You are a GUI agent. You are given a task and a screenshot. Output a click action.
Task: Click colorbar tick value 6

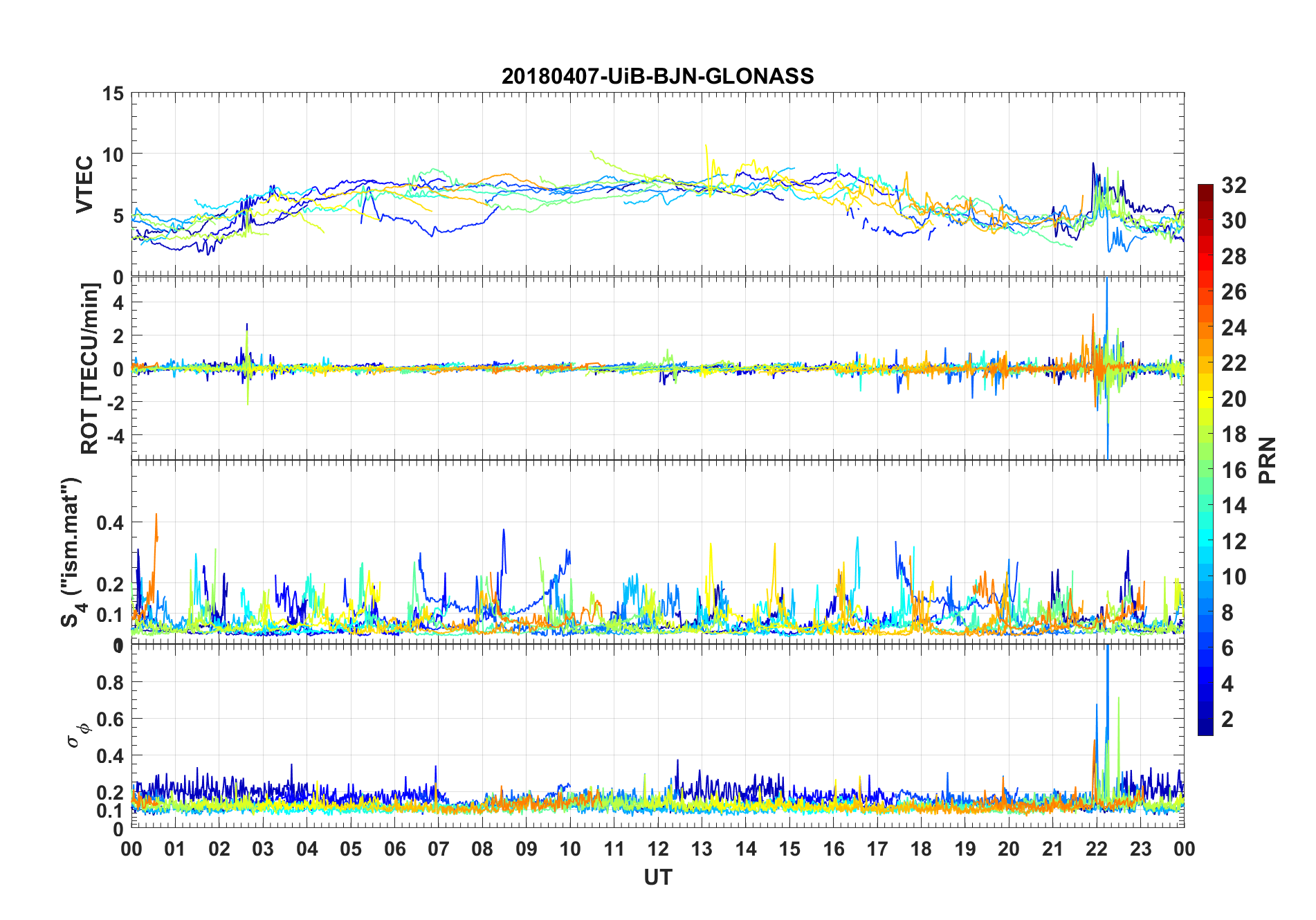click(1227, 647)
